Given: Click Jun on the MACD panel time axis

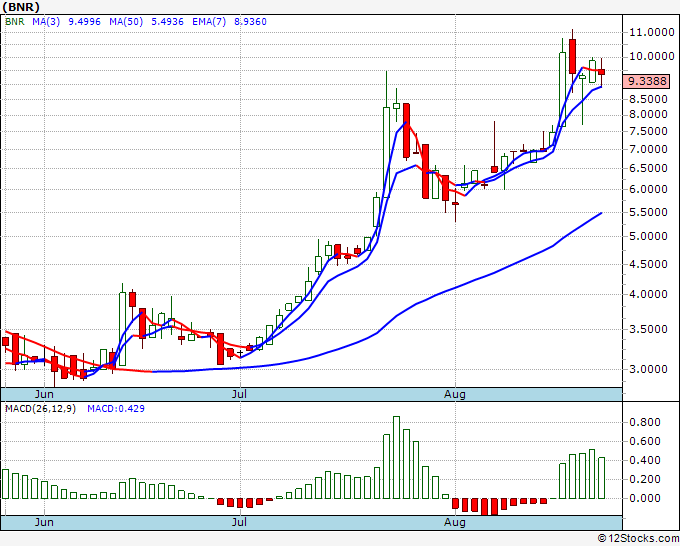Looking at the screenshot, I should point(44,522).
